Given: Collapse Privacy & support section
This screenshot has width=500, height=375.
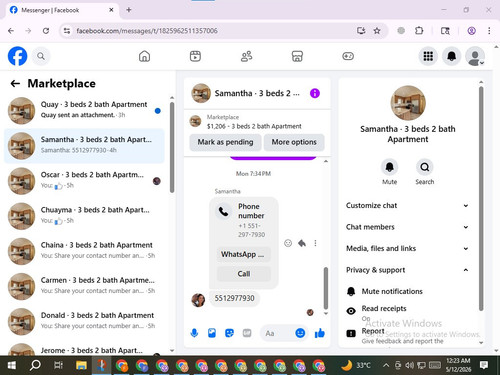Looking at the screenshot, I should pos(407,270).
